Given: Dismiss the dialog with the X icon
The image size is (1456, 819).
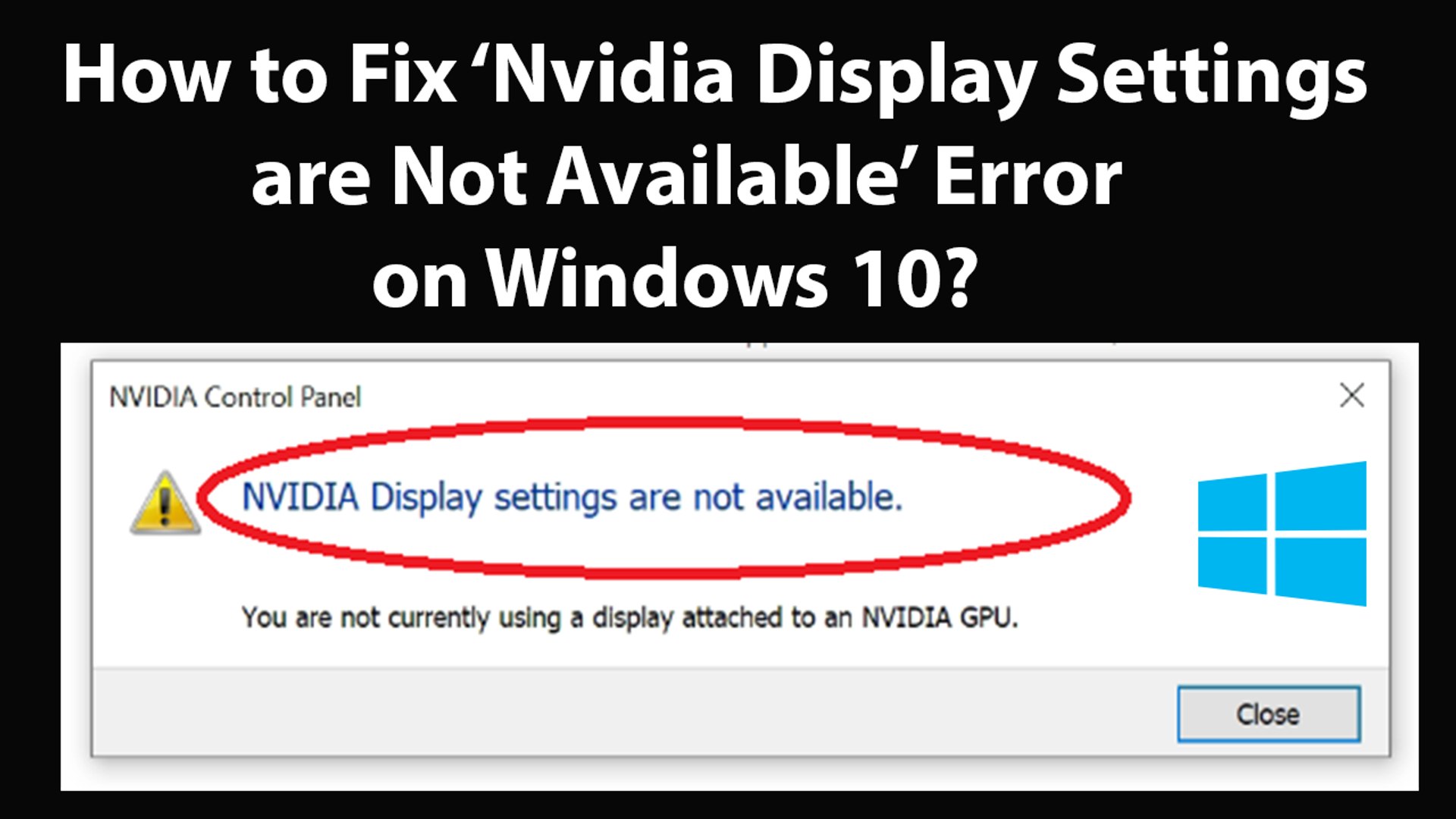Looking at the screenshot, I should click(1352, 395).
